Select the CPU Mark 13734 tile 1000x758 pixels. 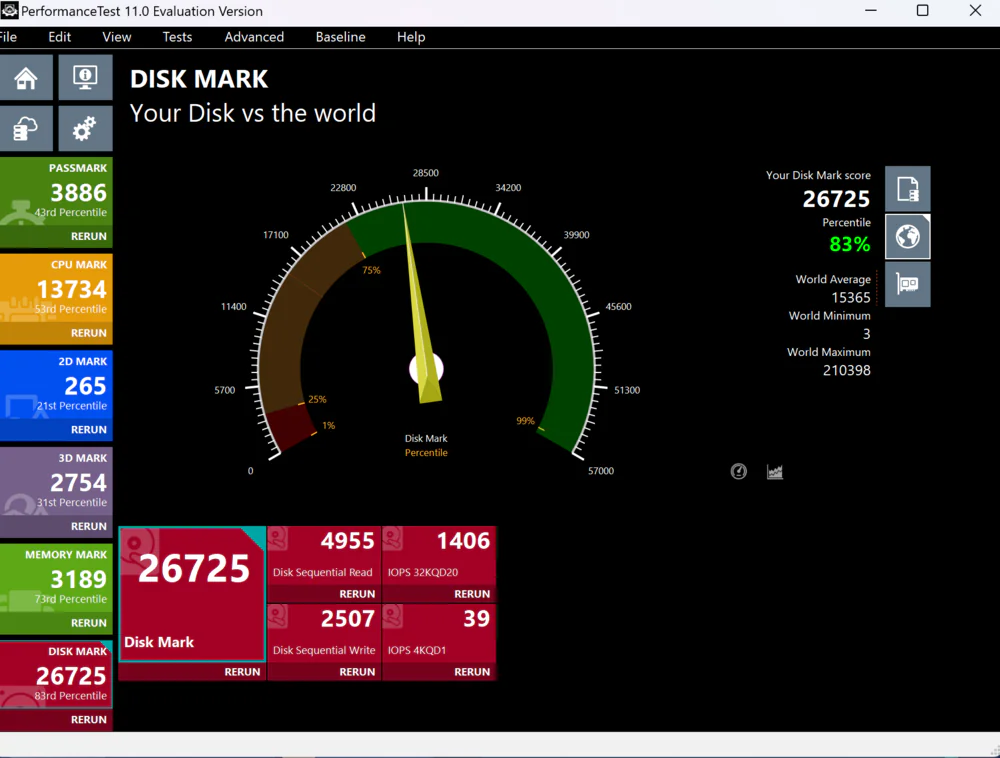(56, 288)
